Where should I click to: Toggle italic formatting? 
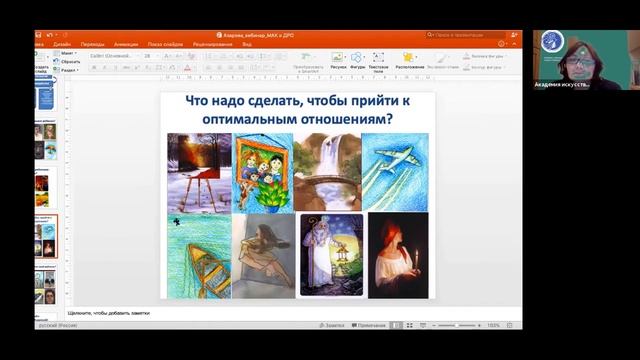point(104,67)
